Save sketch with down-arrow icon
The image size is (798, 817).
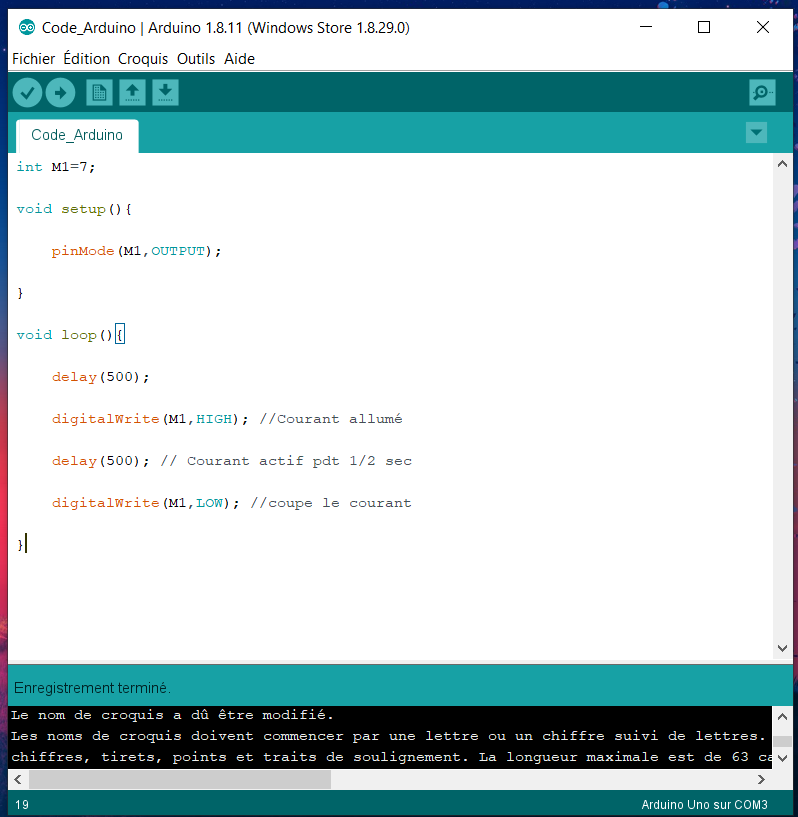165,93
